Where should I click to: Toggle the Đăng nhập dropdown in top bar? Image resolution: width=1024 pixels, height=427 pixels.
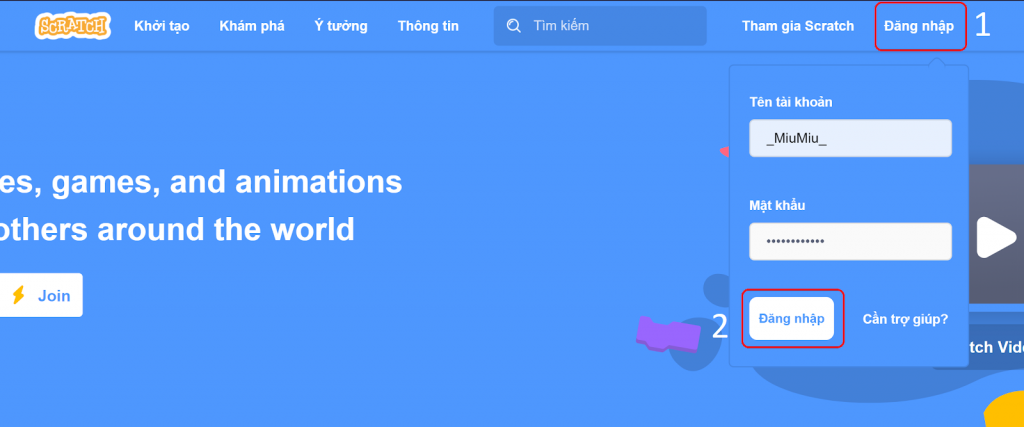(x=919, y=26)
